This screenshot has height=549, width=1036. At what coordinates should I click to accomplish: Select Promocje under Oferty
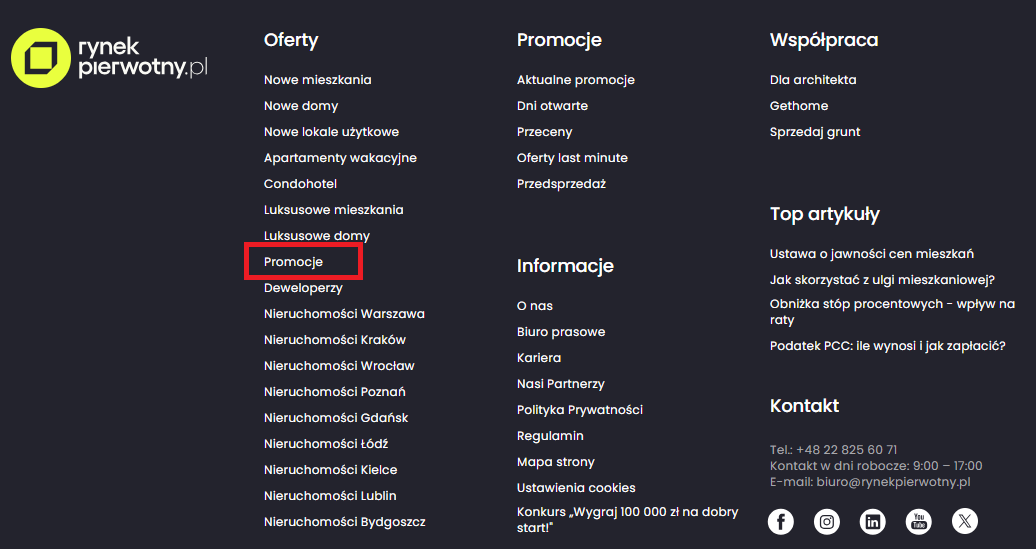click(293, 262)
